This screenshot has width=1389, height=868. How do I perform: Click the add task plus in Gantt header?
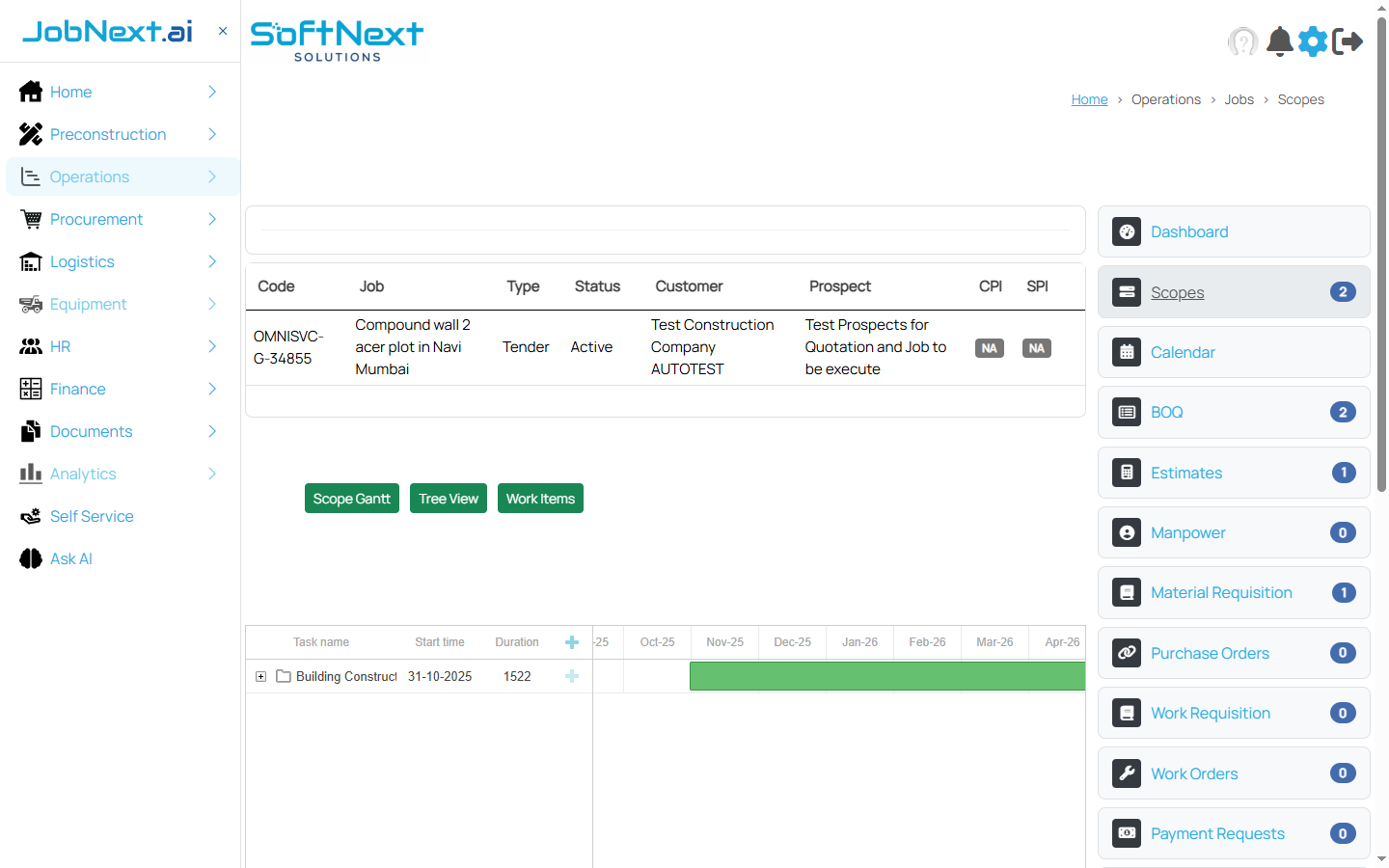coord(571,641)
